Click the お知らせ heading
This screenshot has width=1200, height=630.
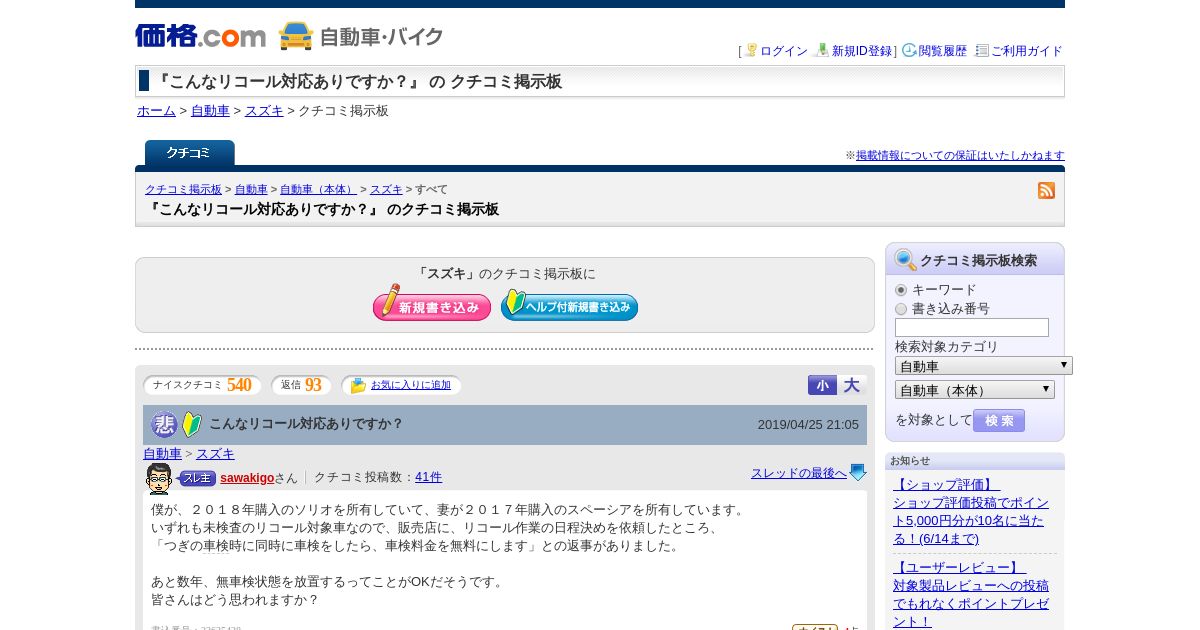pos(910,461)
